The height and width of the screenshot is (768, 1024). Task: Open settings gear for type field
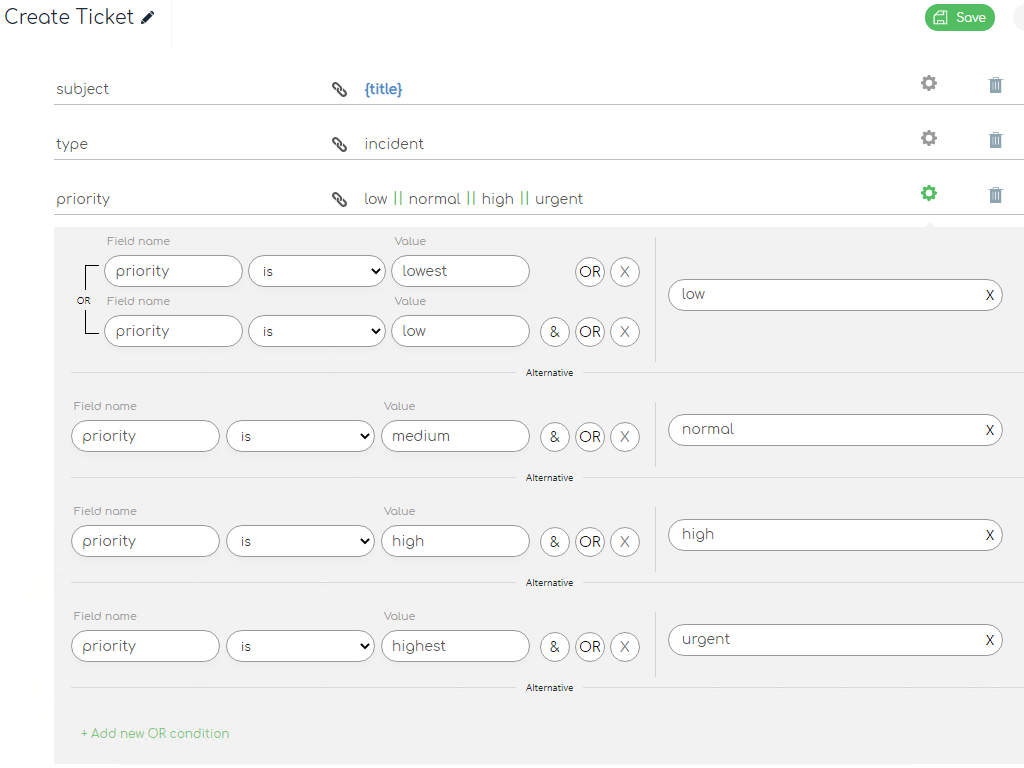point(929,138)
